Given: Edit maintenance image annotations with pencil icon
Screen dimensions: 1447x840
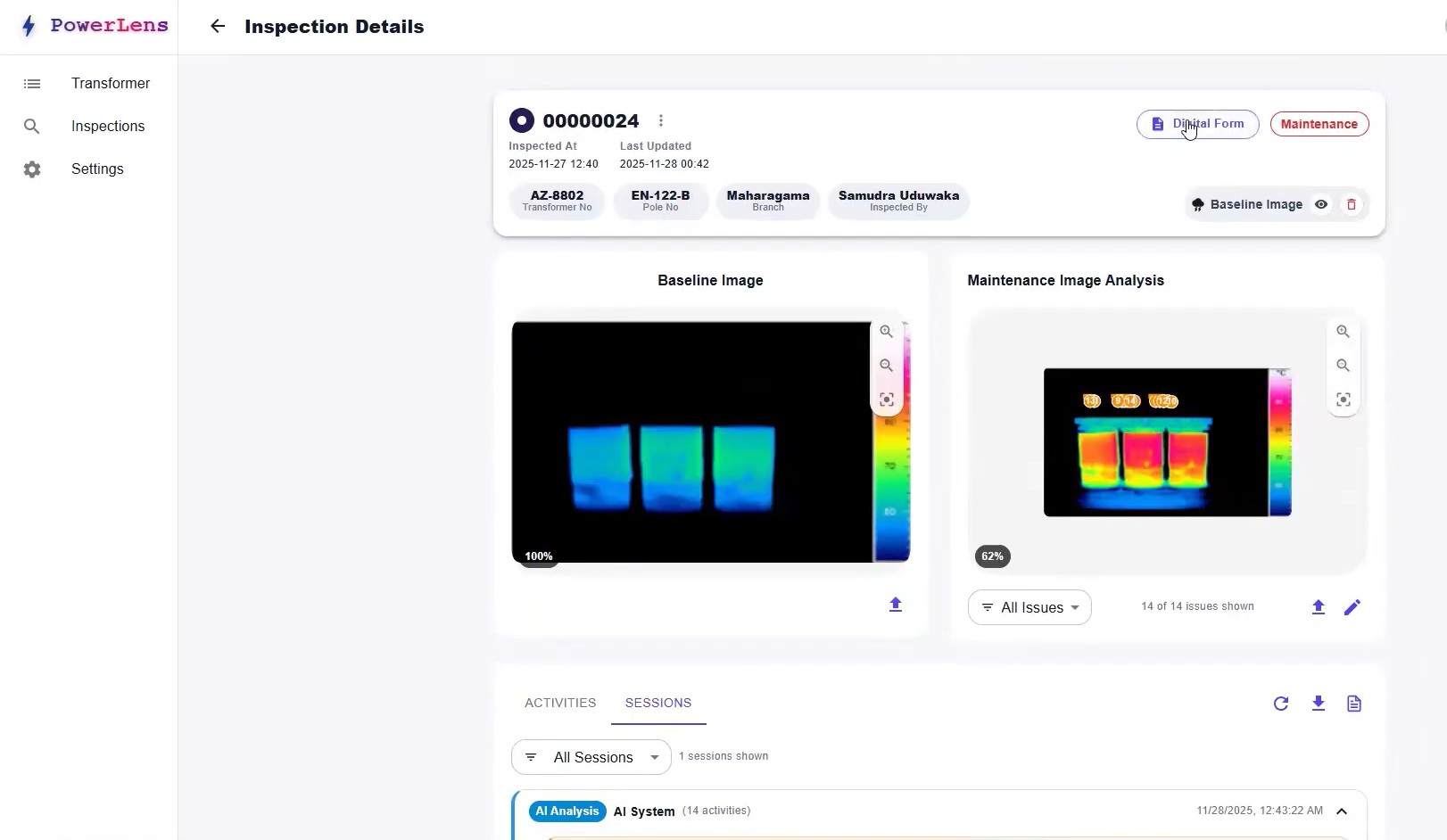Looking at the screenshot, I should coord(1352,607).
